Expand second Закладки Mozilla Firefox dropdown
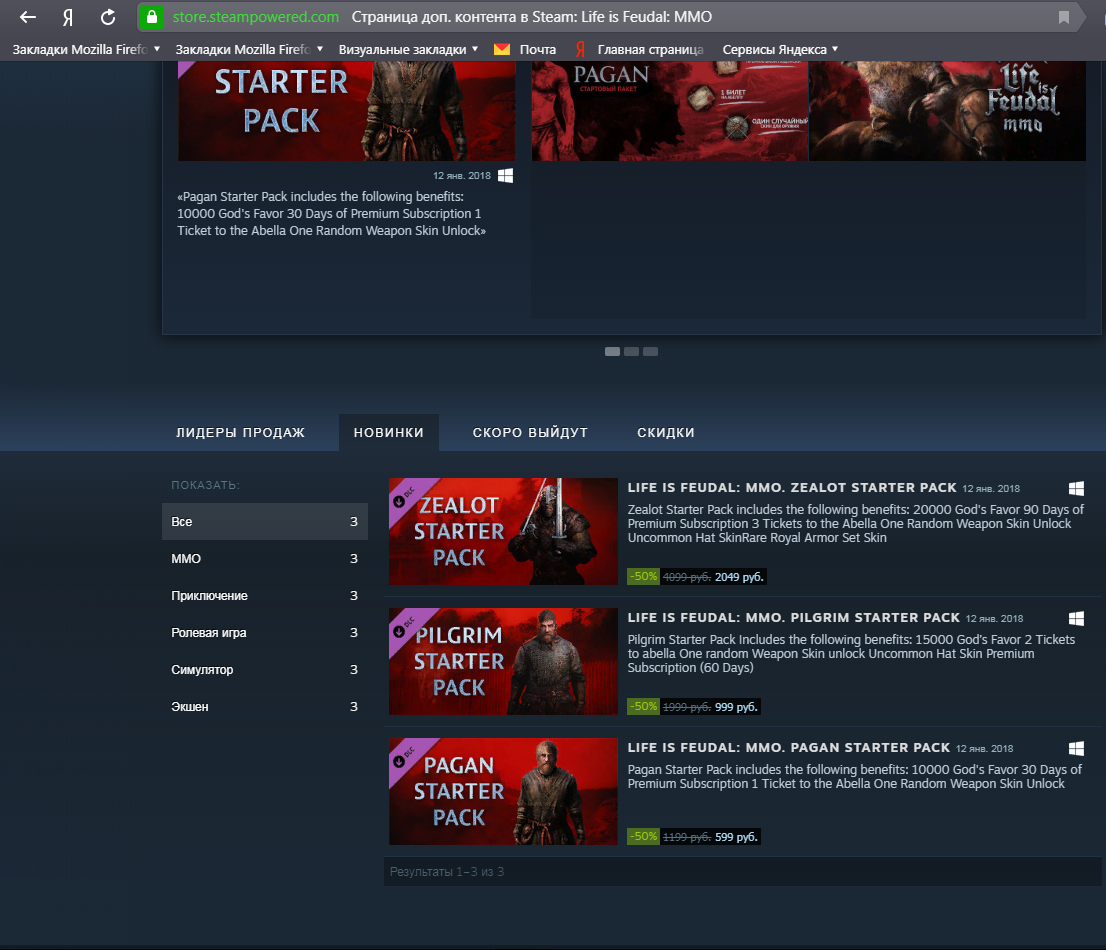 pyautogui.click(x=249, y=49)
